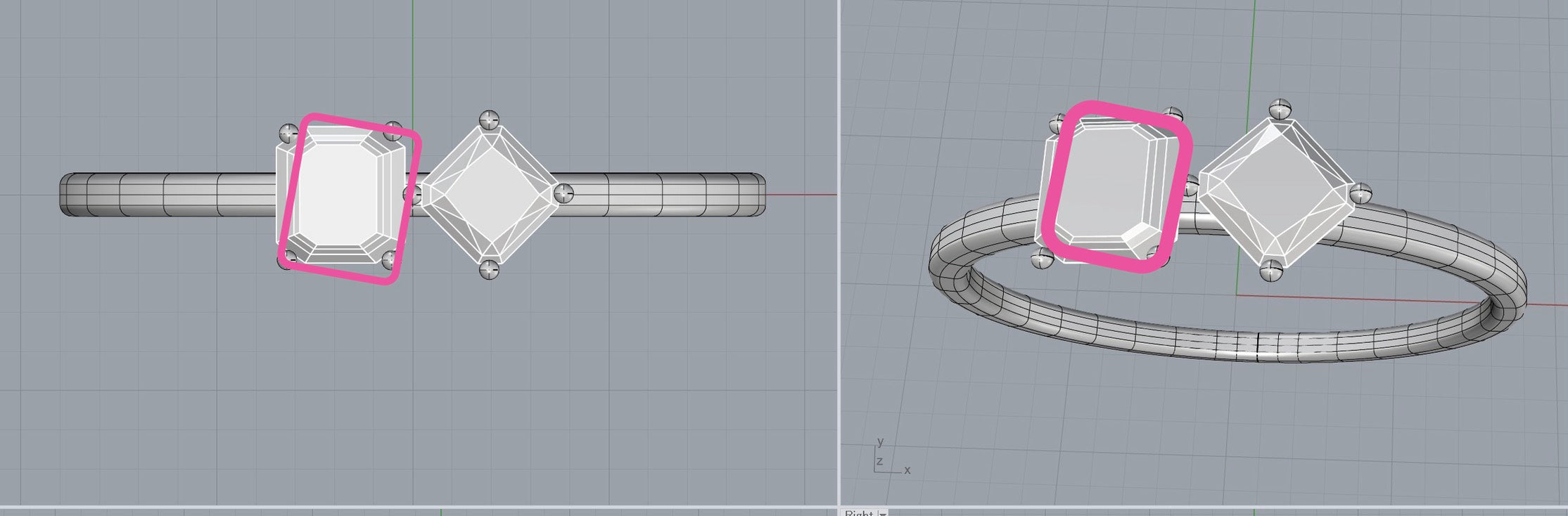
Task: Select the lower-left prong of emerald stone, perspective viewport
Action: (x=1042, y=259)
